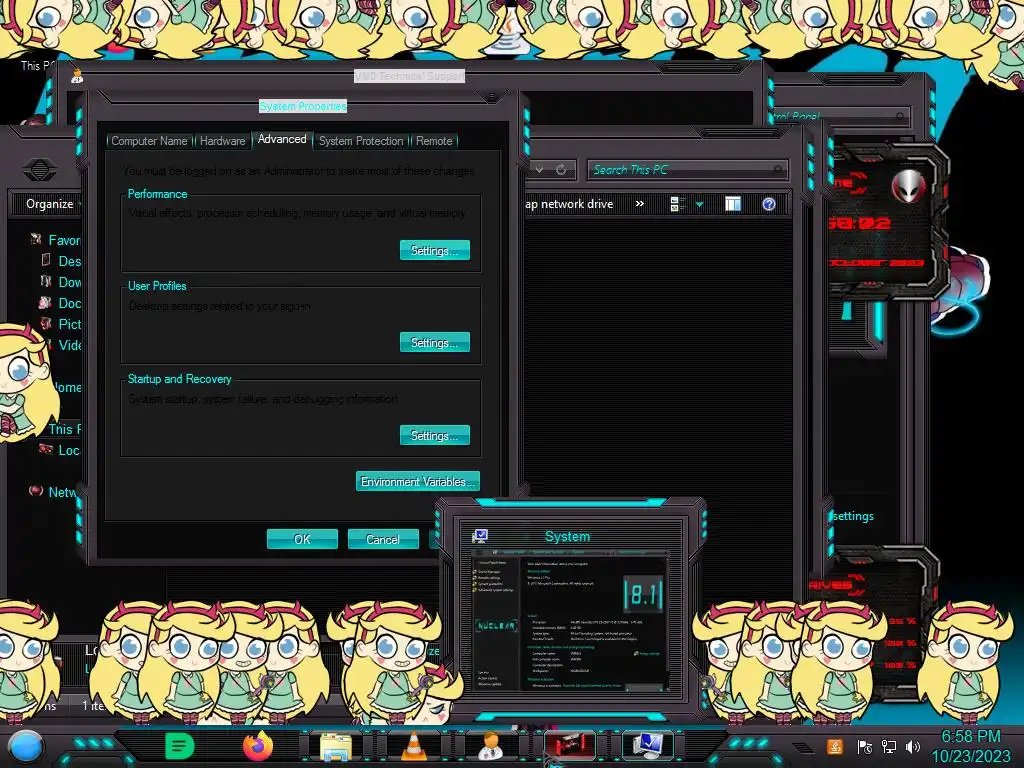The height and width of the screenshot is (768, 1024).
Task: Open the view options dropdown arrow
Action: coord(699,204)
